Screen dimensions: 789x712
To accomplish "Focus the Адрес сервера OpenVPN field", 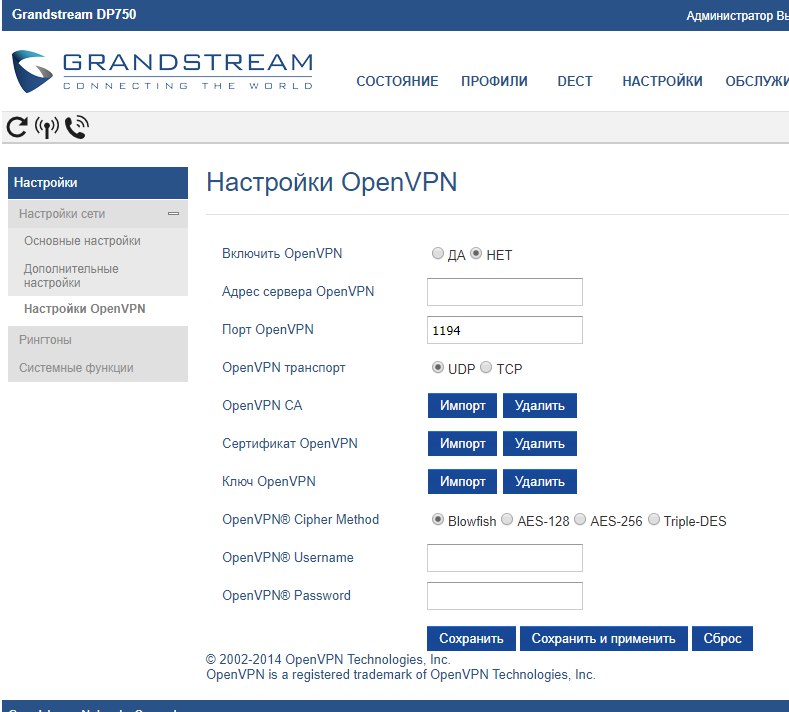I will click(x=505, y=292).
